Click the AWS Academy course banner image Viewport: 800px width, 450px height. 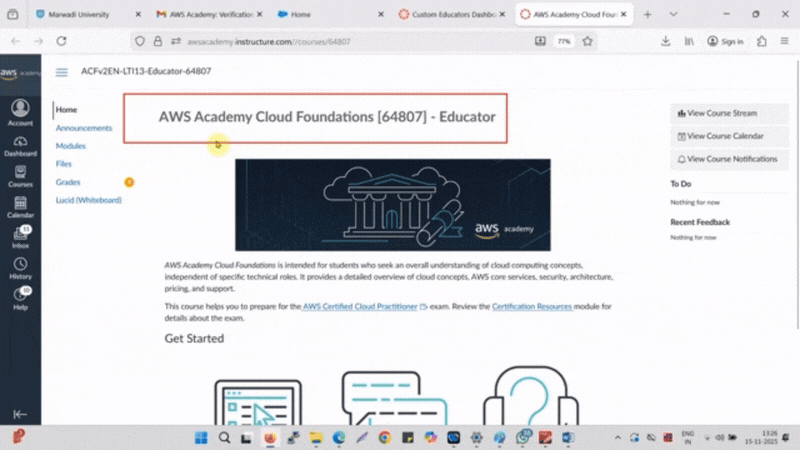(x=392, y=205)
